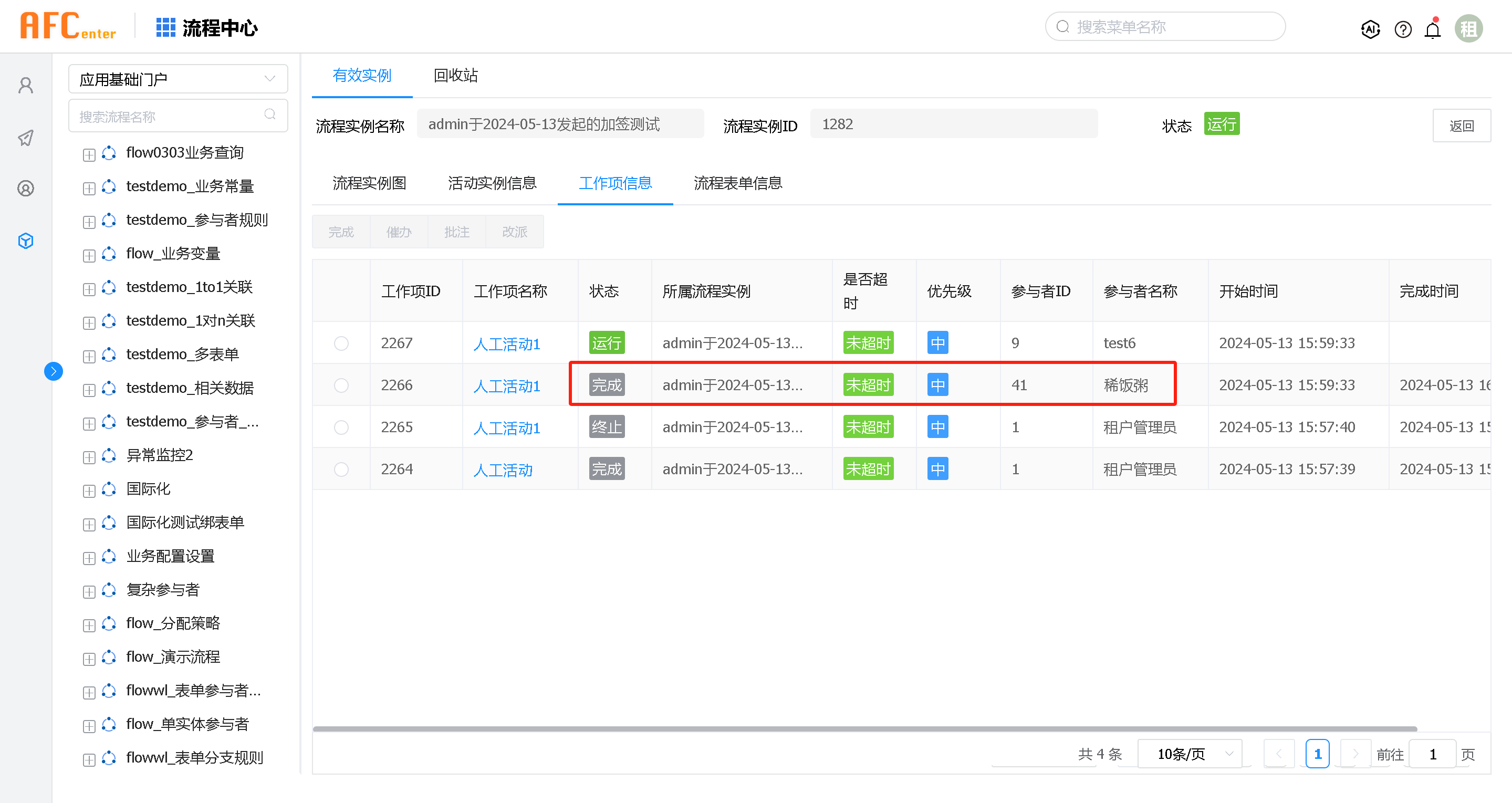Select radio button for work item 2265
This screenshot has height=803, width=1512.
(x=341, y=427)
